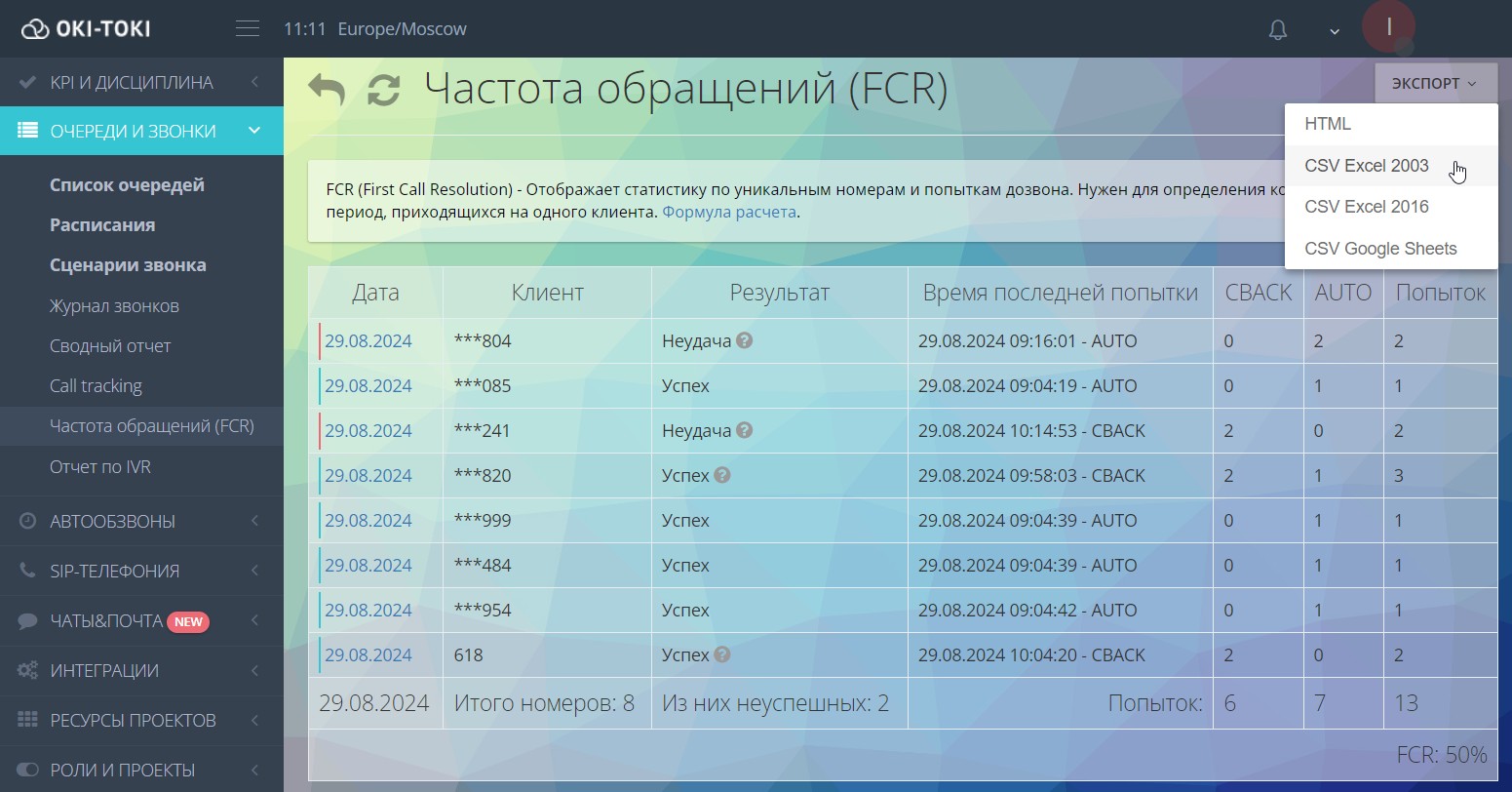Refresh the FCR report
Screen dimensions: 1512x792
coord(384,90)
